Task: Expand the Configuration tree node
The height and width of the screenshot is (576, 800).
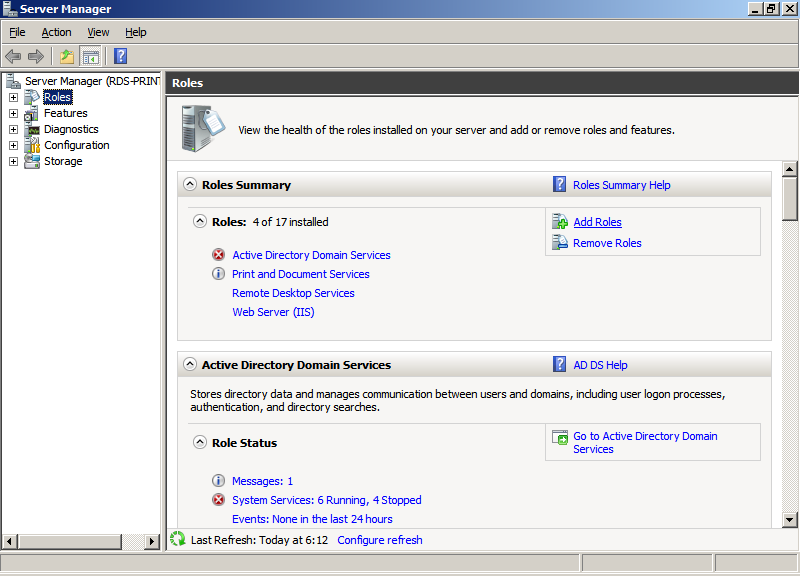Action: pyautogui.click(x=13, y=145)
